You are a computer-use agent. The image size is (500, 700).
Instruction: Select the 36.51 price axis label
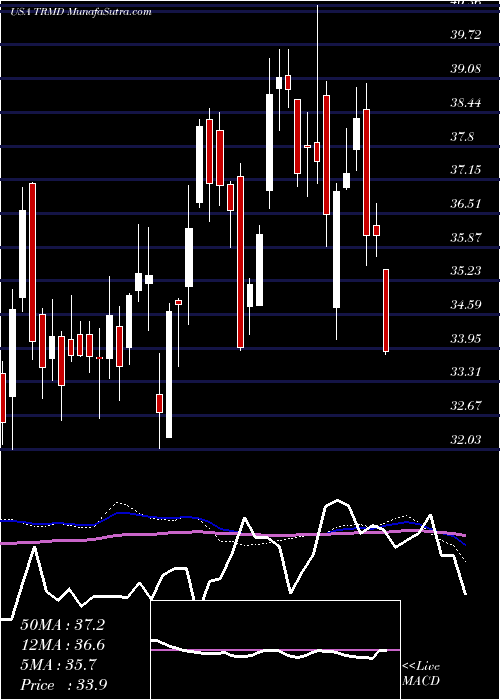click(x=466, y=204)
